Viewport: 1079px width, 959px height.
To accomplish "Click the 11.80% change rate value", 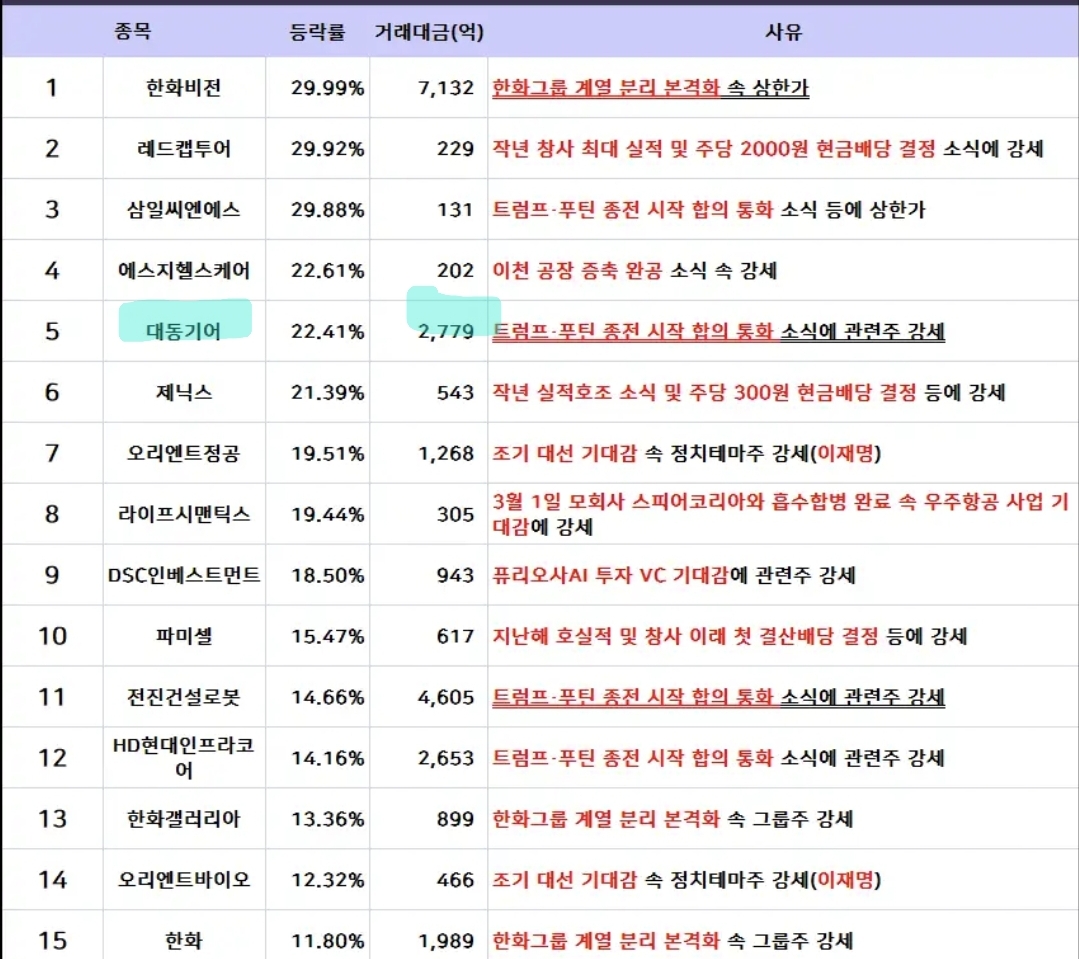I will point(327,940).
